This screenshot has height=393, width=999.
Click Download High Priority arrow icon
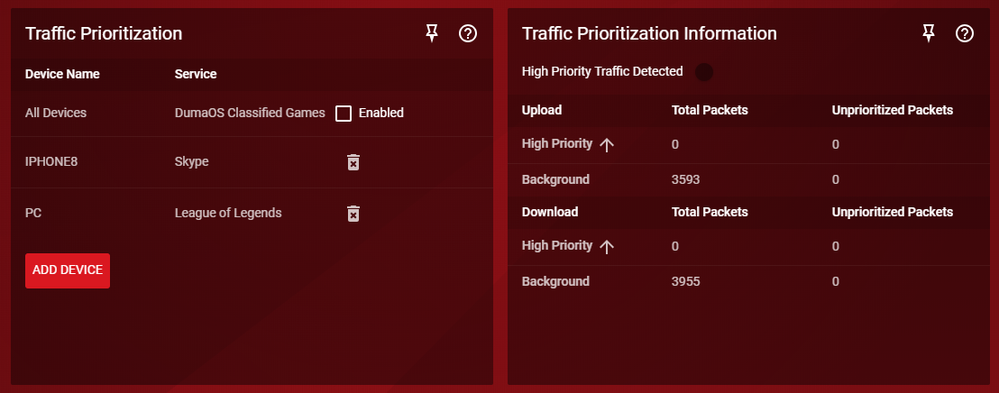[x=607, y=247]
